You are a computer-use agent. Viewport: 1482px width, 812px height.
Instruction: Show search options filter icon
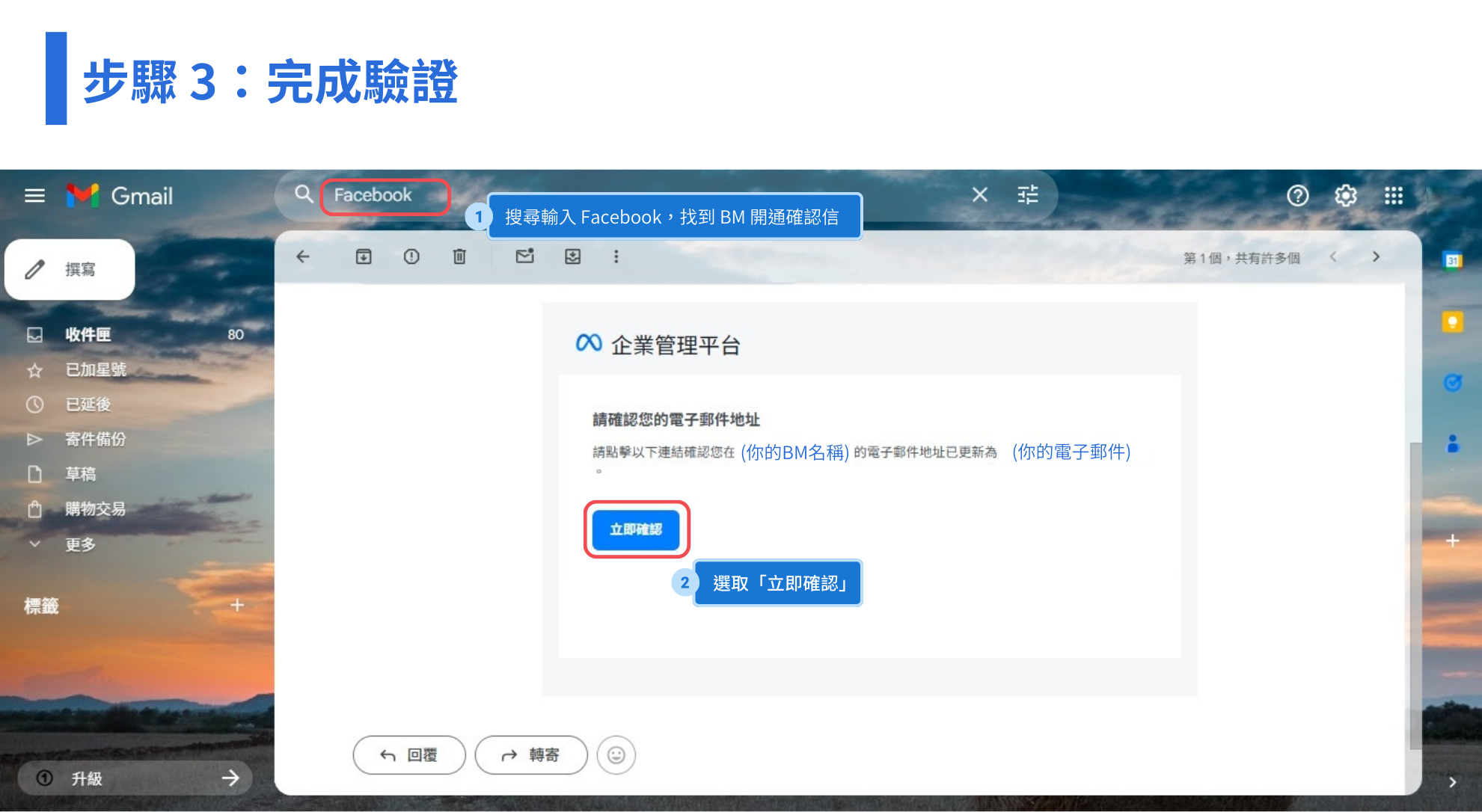coord(1027,195)
